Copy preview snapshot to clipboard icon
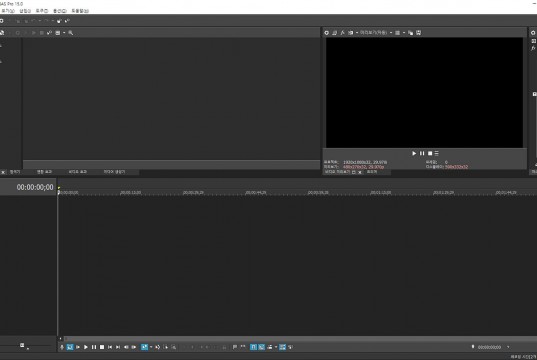This screenshot has height=360, width=537. 410,33
